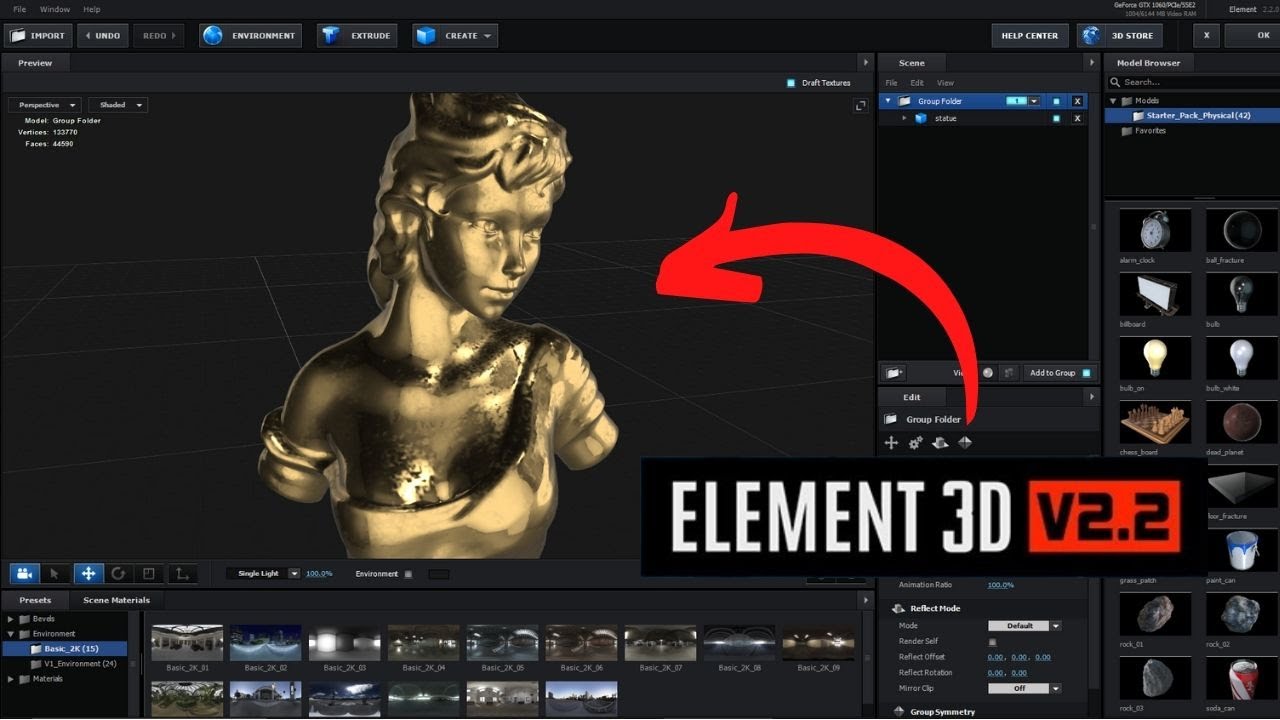Open the Shaded mode dropdown
The height and width of the screenshot is (720, 1280).
(118, 105)
